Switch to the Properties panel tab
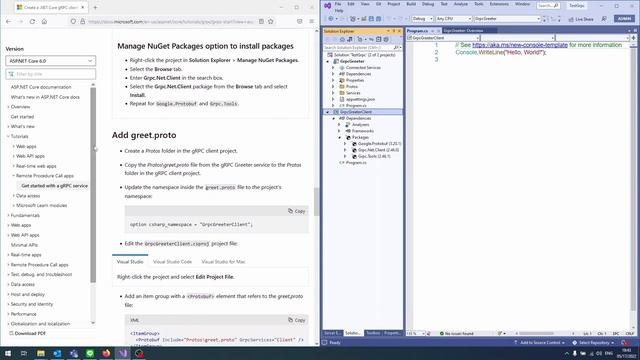This screenshot has width=640, height=360. tap(392, 333)
